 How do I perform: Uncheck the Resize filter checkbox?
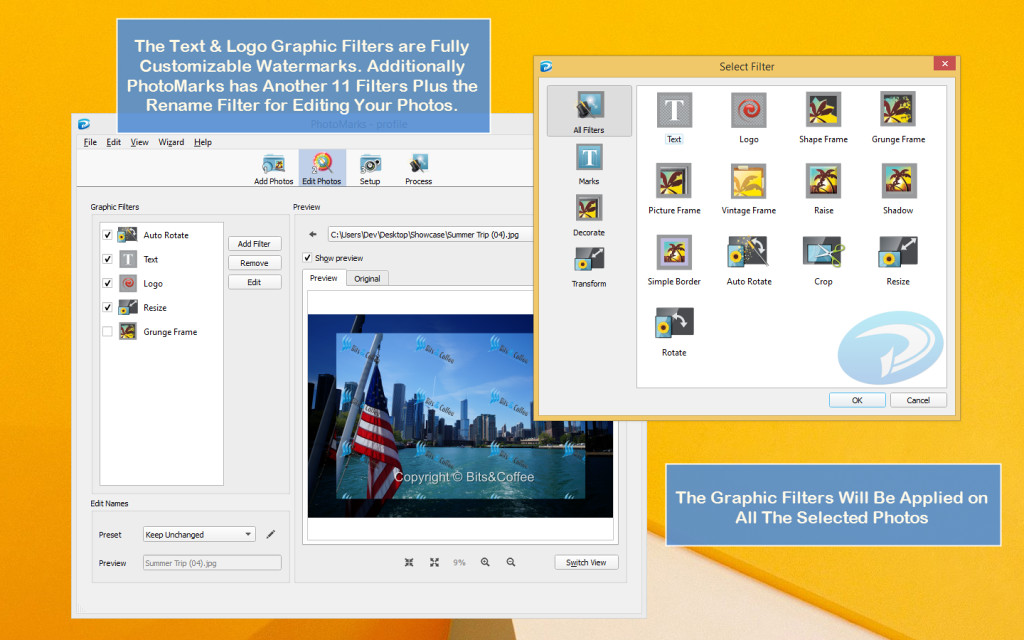(107, 307)
